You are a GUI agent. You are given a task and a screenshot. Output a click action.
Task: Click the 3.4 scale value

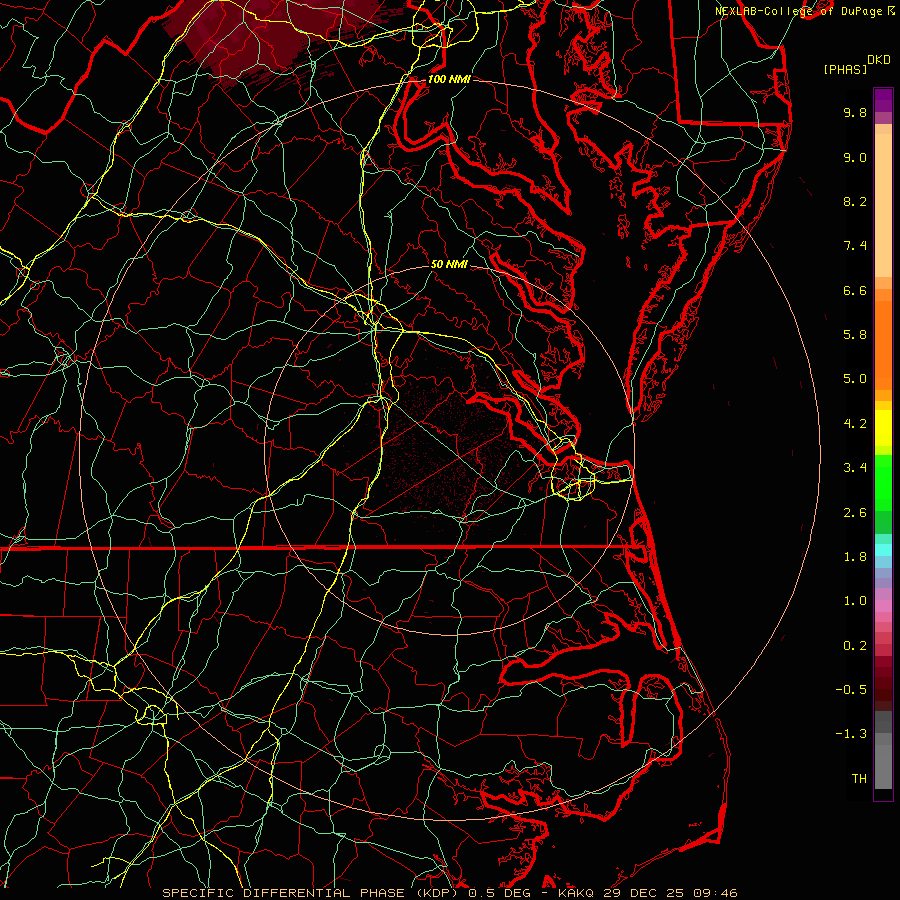(855, 468)
